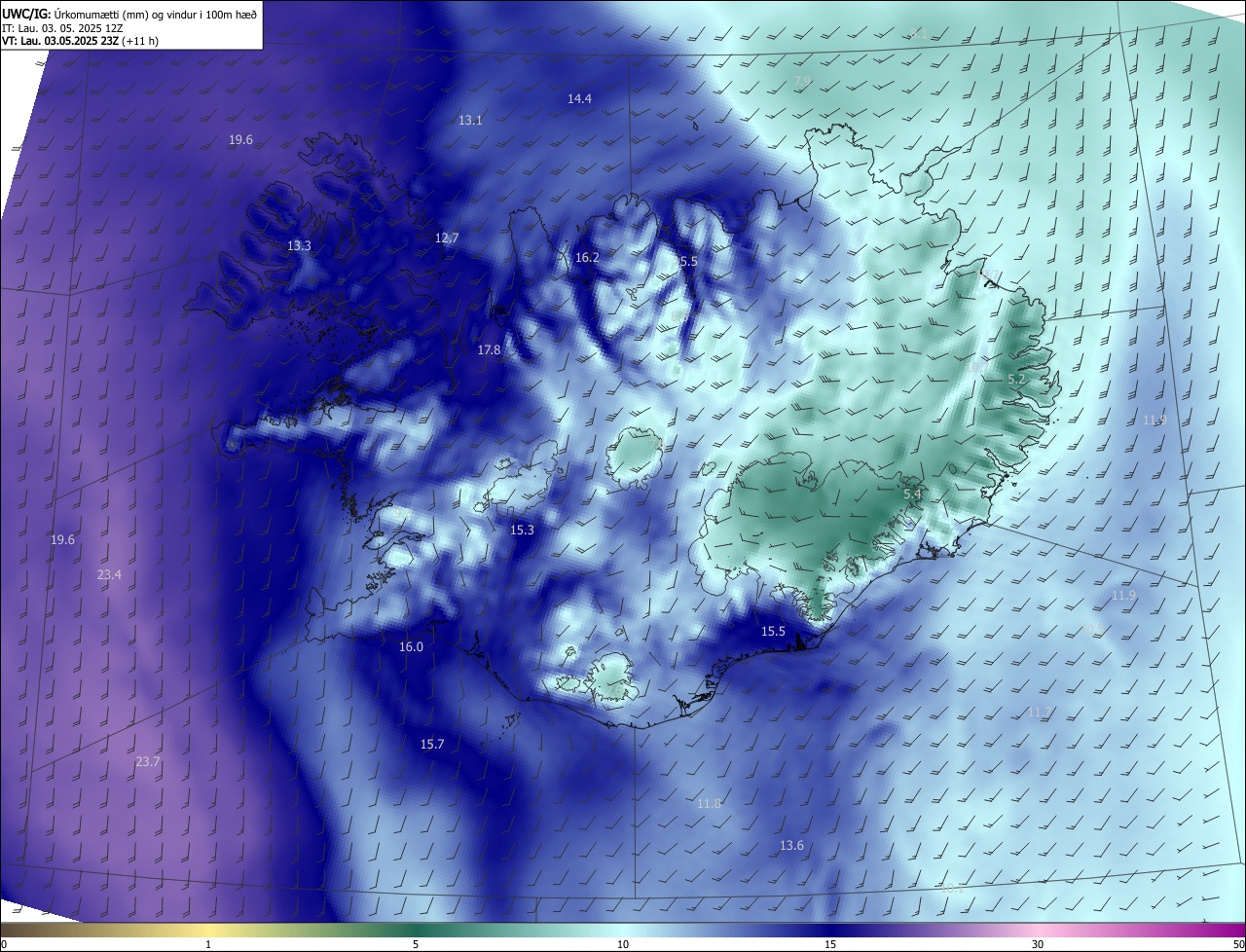Image resolution: width=1246 pixels, height=952 pixels.
Task: Click the 14.4 value on the map
Action: click(x=580, y=98)
